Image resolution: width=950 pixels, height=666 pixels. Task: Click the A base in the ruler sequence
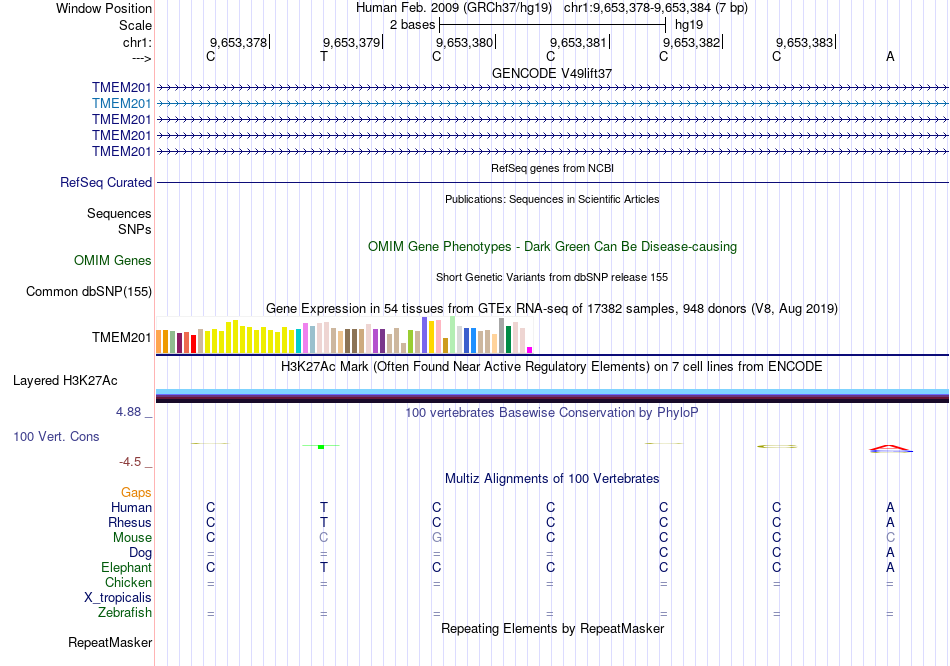point(890,57)
